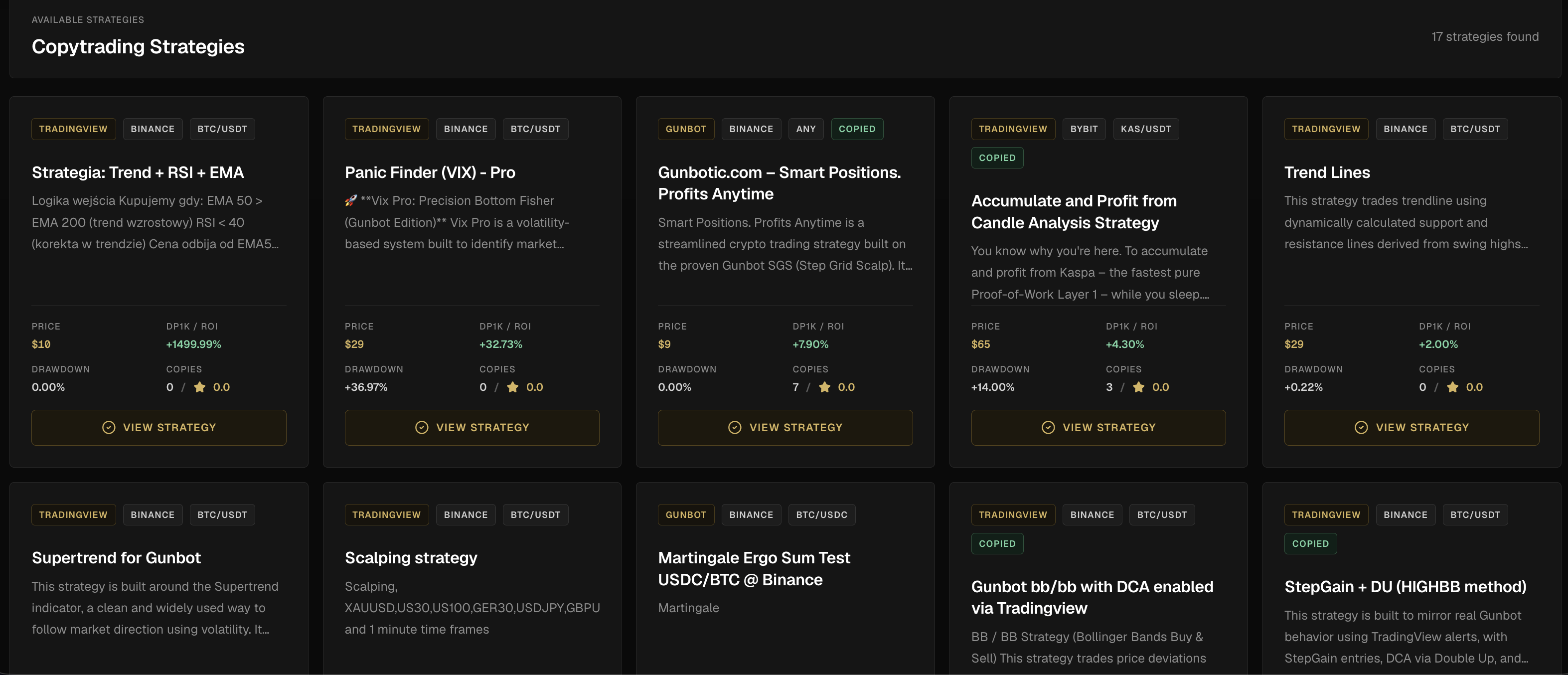
Task: Click check-circle icon in Trend Lines' View Strategy
Action: [1361, 427]
